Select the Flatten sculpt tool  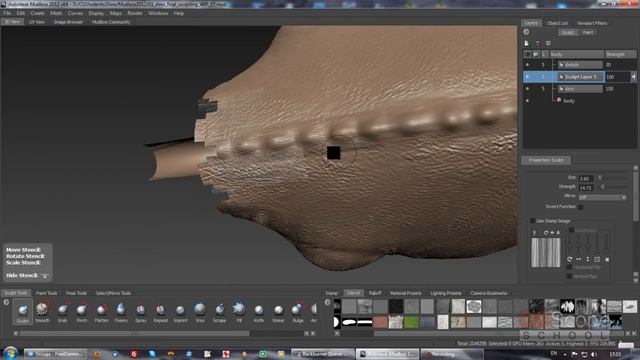(101, 312)
